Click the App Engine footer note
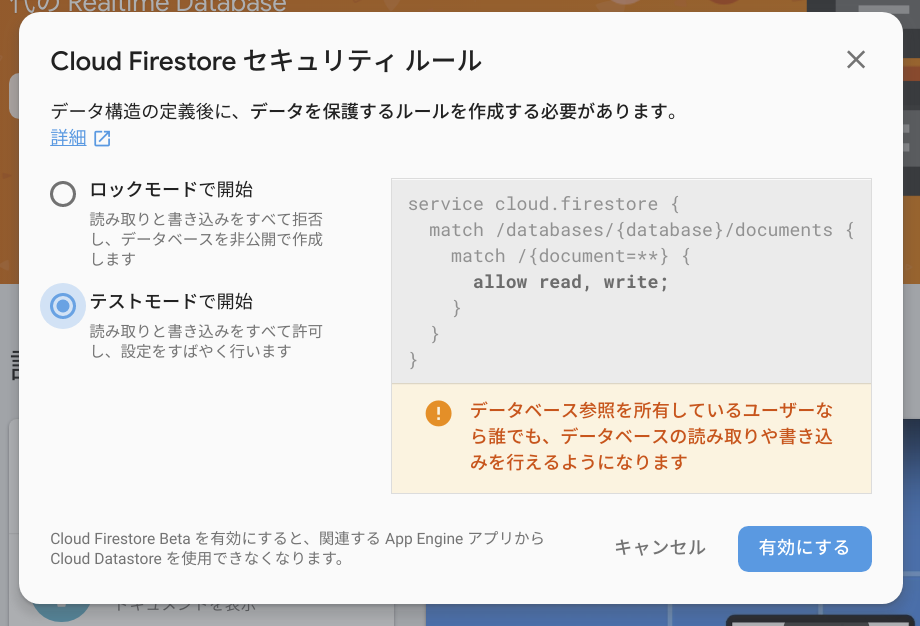 298,549
